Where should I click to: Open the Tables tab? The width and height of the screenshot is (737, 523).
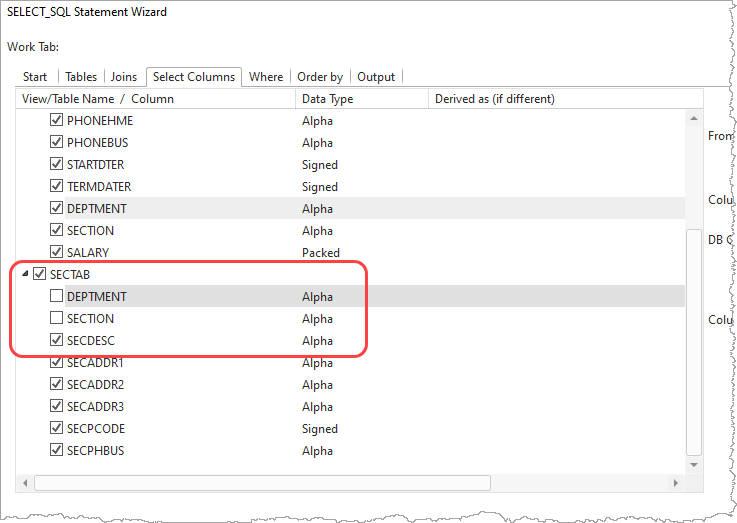[81, 77]
